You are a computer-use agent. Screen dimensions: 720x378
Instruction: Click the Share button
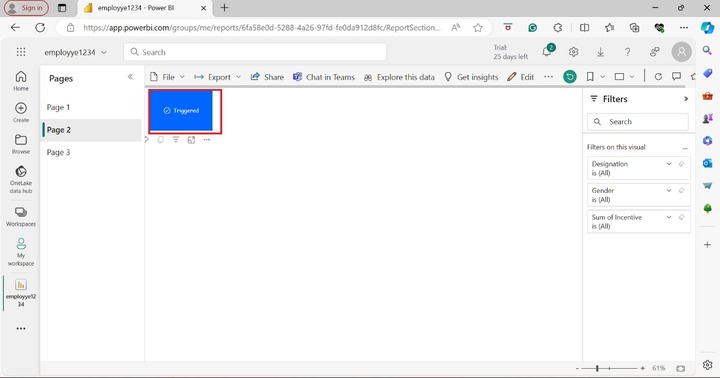(x=267, y=77)
